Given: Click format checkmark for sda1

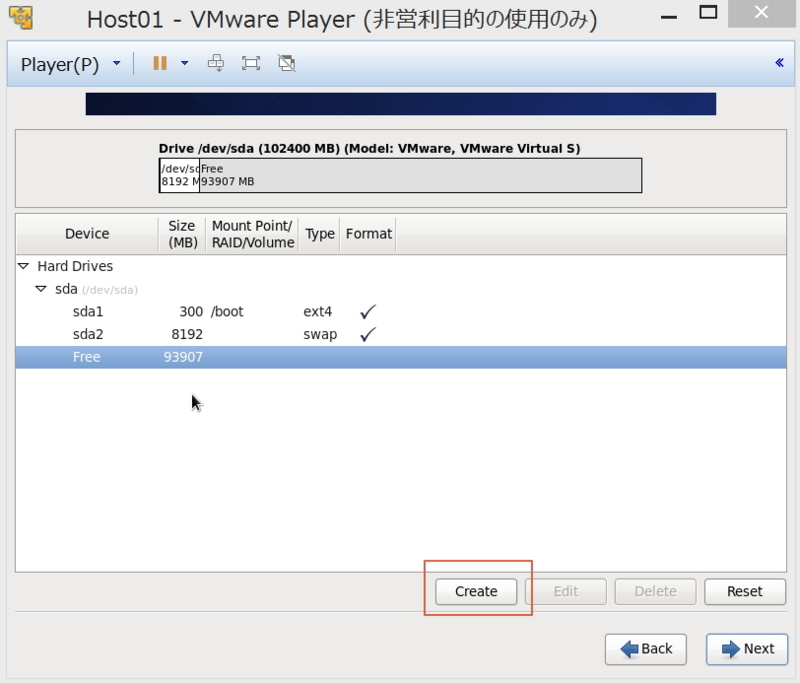Looking at the screenshot, I should pos(368,311).
